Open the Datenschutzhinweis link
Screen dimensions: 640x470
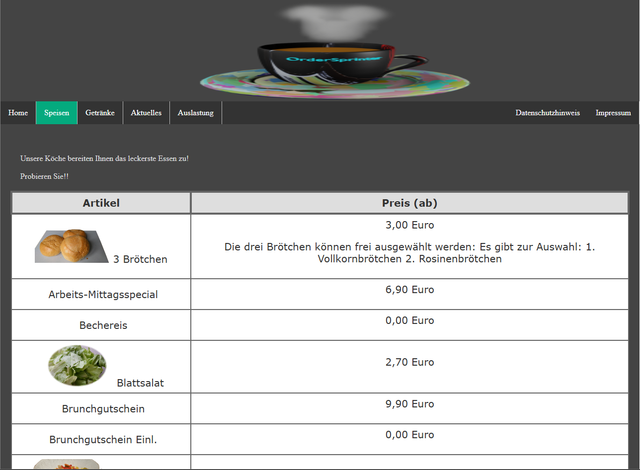click(547, 113)
